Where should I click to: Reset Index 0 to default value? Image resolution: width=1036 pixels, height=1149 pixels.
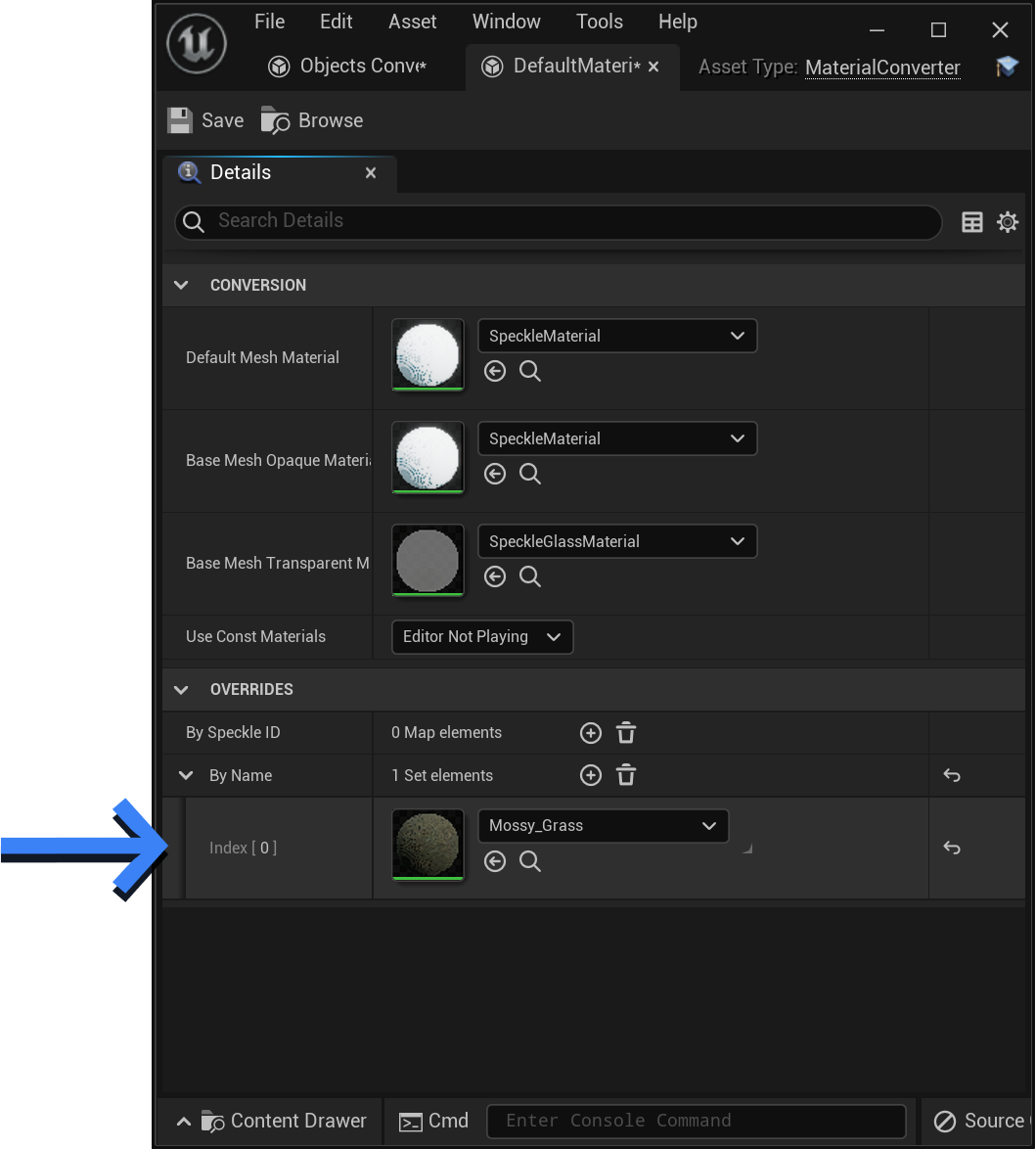(951, 848)
